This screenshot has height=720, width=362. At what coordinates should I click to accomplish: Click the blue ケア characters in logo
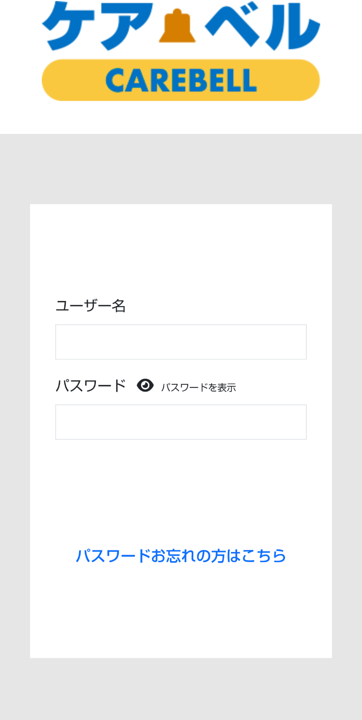tap(97, 26)
